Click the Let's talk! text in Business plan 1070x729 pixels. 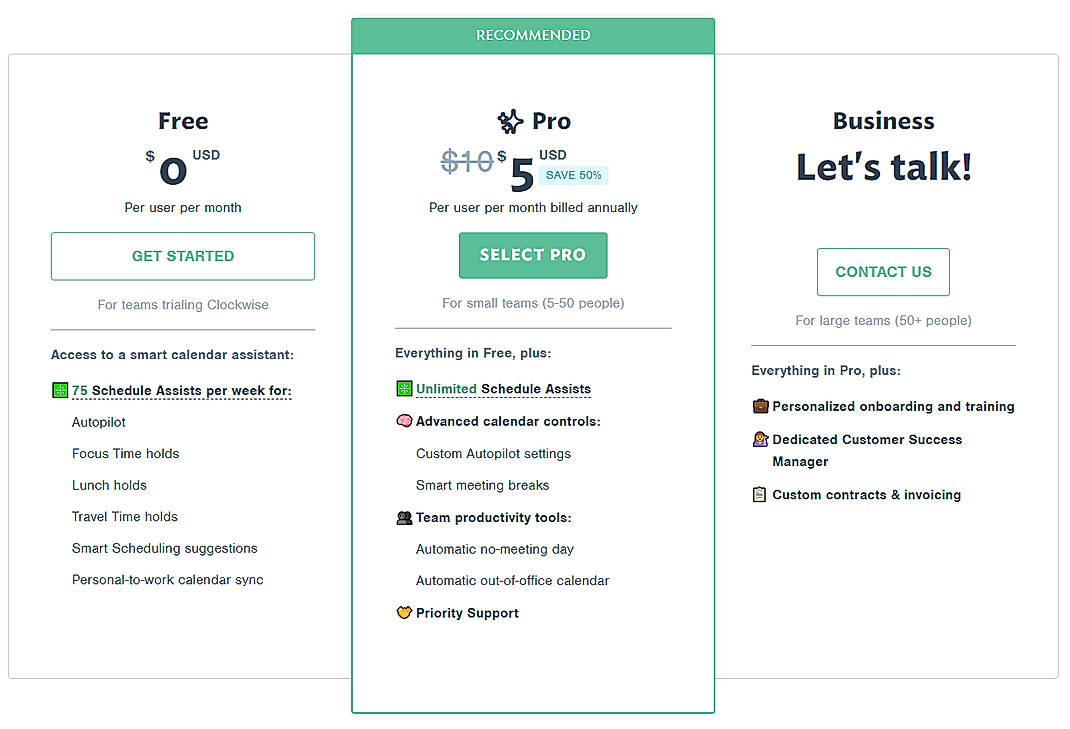pos(883,166)
